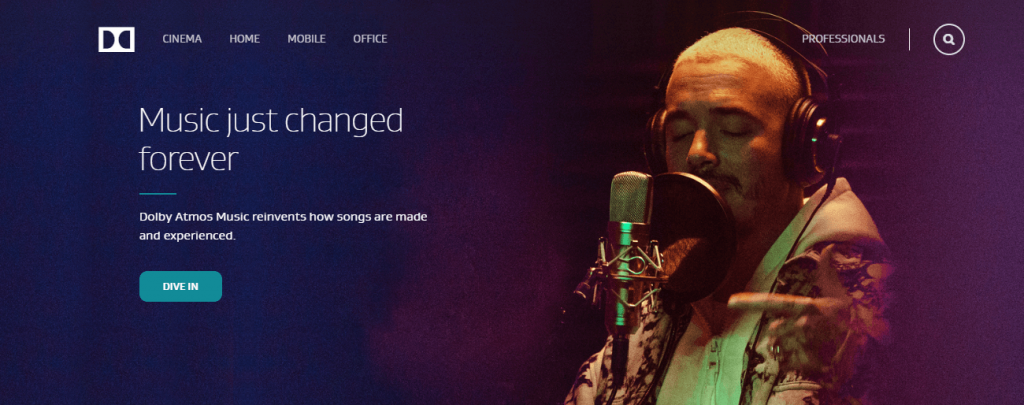Viewport: 1024px width, 405px height.
Task: Click the DIVE IN button
Action: (180, 286)
